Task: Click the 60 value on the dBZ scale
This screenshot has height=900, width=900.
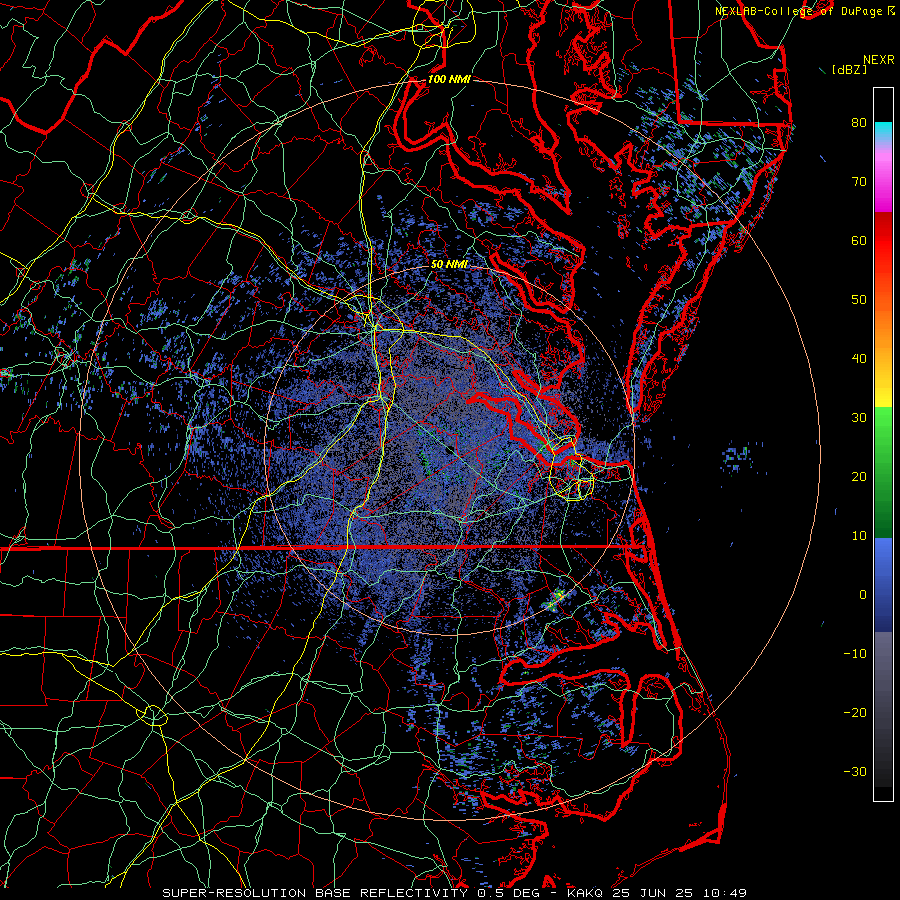Action: (859, 240)
